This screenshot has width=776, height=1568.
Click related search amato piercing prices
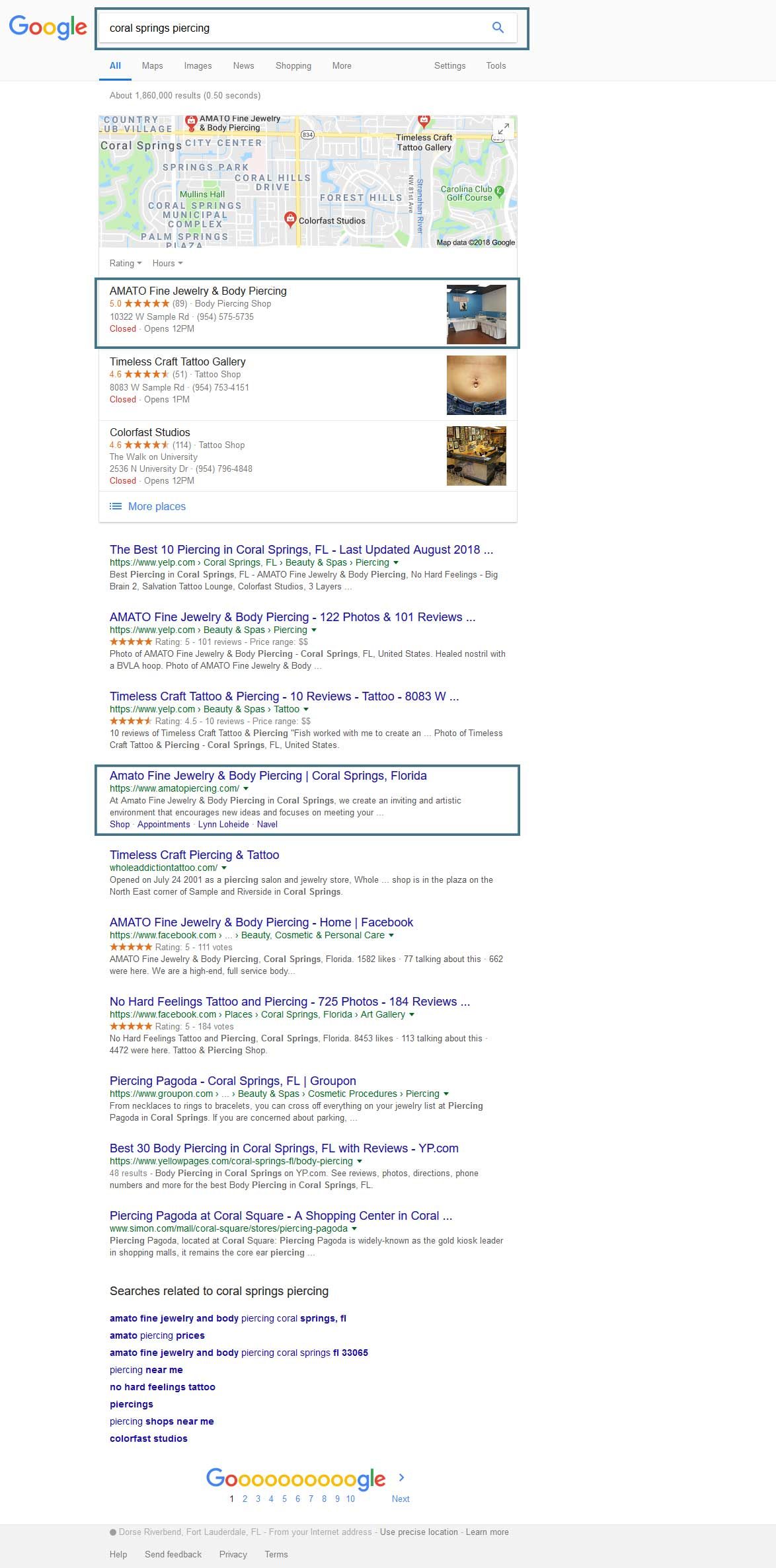(x=157, y=1335)
